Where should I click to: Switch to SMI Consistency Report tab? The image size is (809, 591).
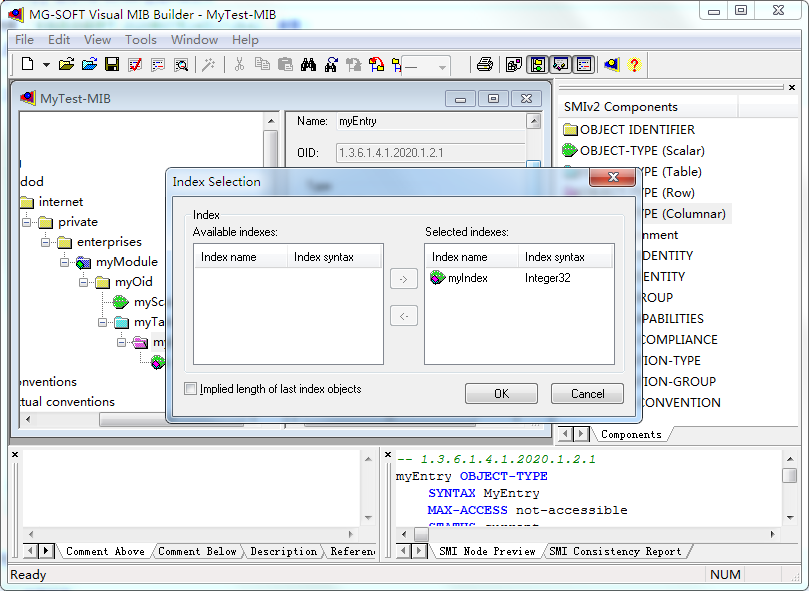coord(614,551)
